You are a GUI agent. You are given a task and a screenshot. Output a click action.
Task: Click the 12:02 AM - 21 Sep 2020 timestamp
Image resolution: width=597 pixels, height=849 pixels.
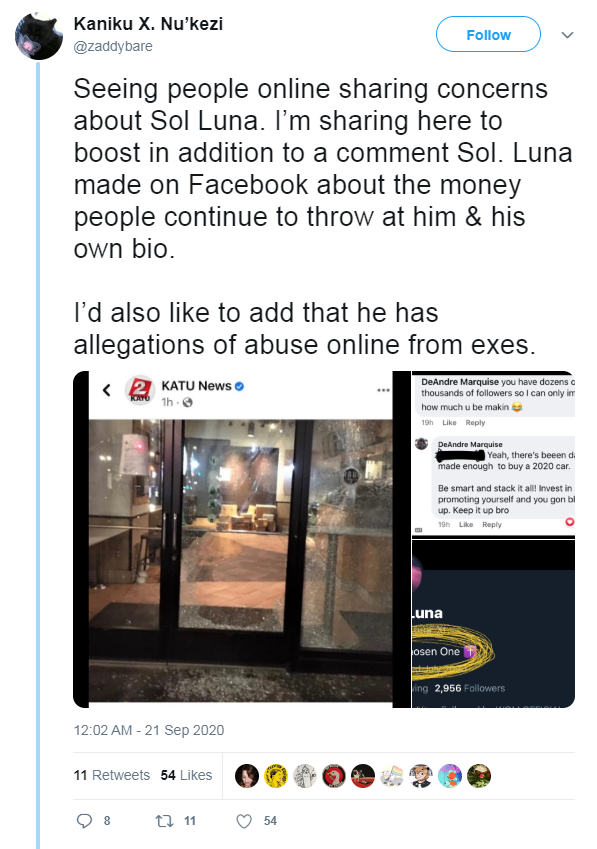point(149,730)
